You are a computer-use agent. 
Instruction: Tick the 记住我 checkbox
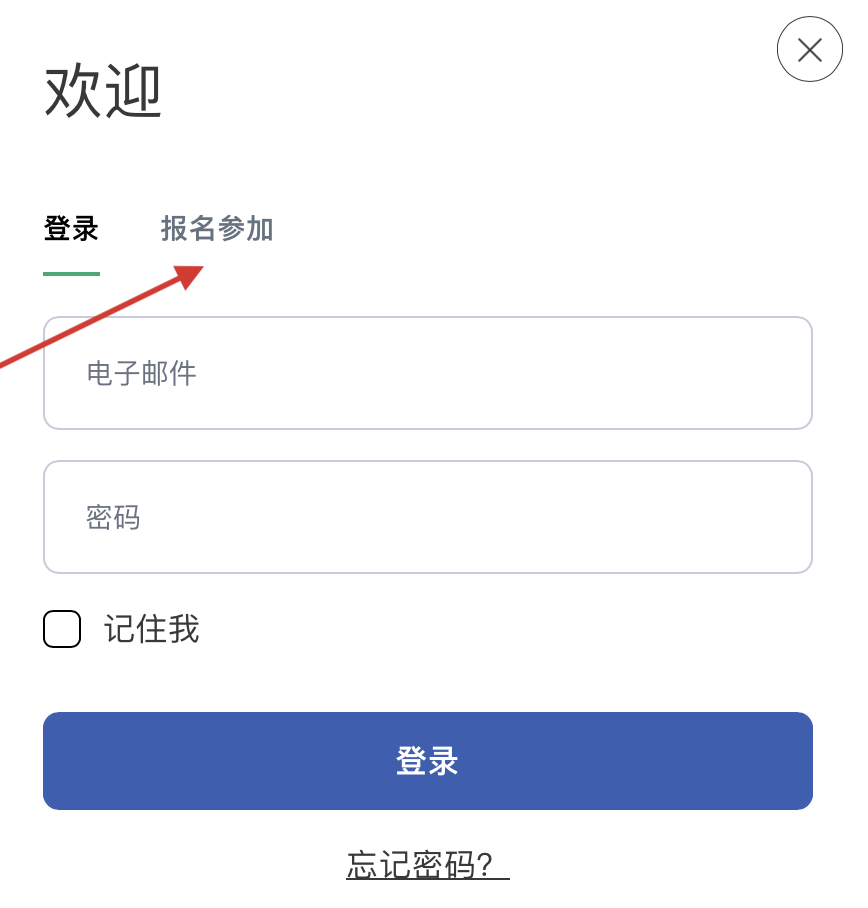[62, 629]
